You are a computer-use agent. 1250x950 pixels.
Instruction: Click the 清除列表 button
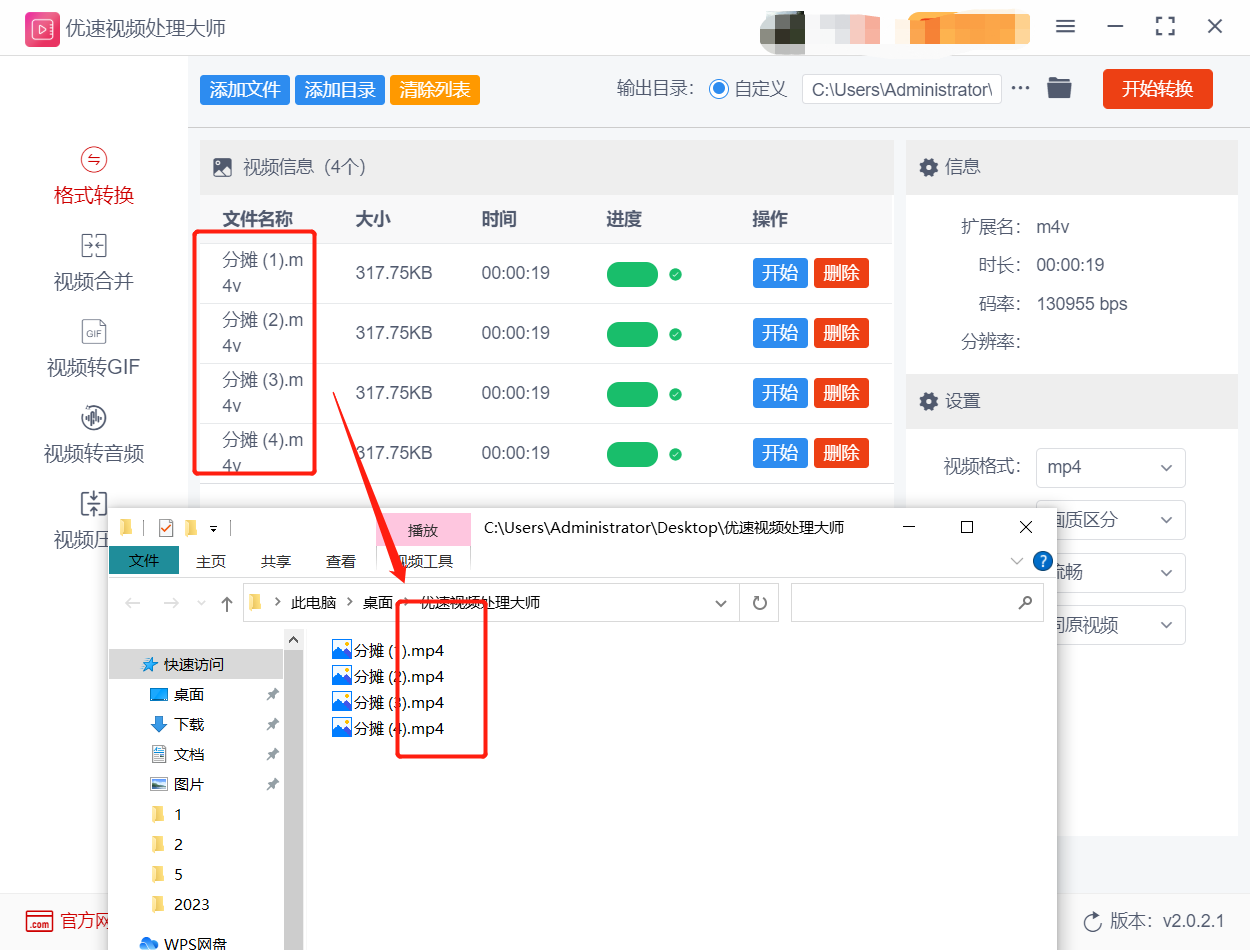pyautogui.click(x=435, y=89)
